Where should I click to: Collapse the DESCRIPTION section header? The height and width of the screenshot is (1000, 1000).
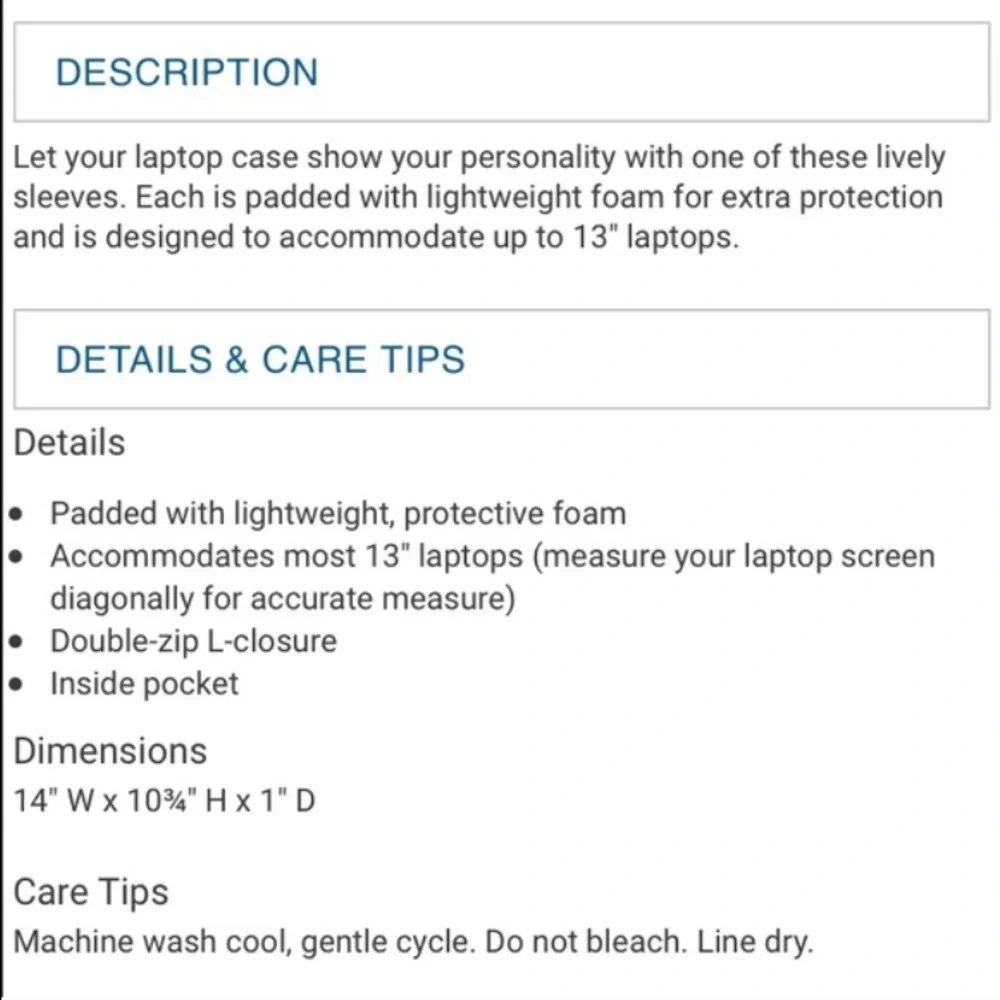point(187,73)
